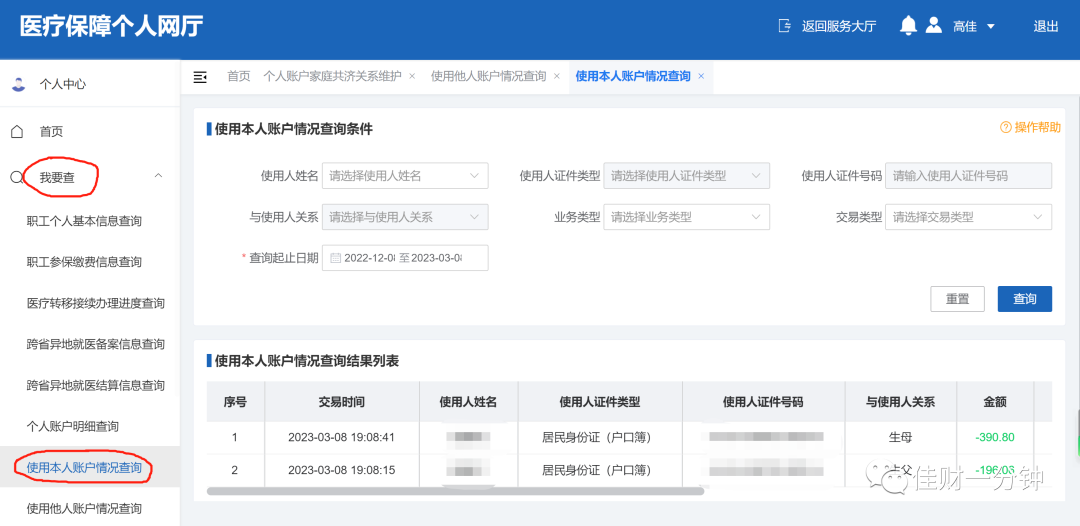Switch to 个人账户家庭共济关系维护 tab
This screenshot has width=1080, height=526.
point(332,76)
